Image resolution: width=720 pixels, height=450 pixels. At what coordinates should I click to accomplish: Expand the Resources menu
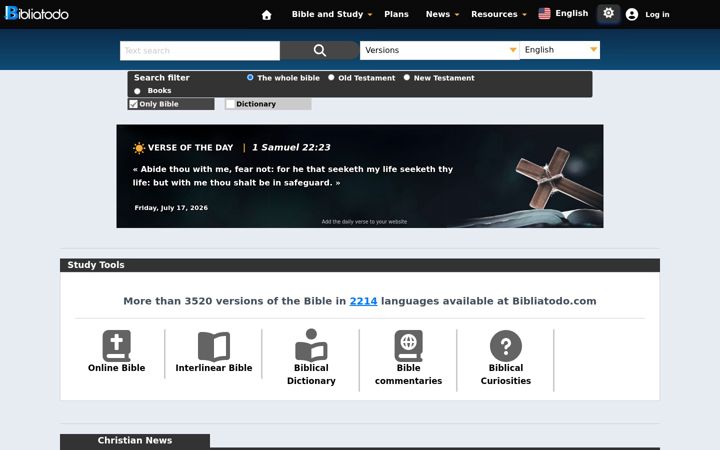coord(499,14)
